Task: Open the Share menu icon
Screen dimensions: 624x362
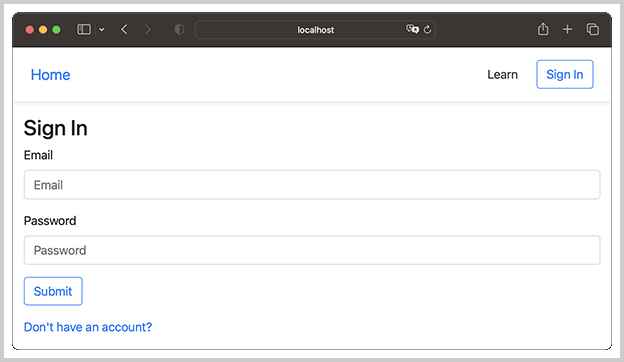Action: click(x=543, y=29)
